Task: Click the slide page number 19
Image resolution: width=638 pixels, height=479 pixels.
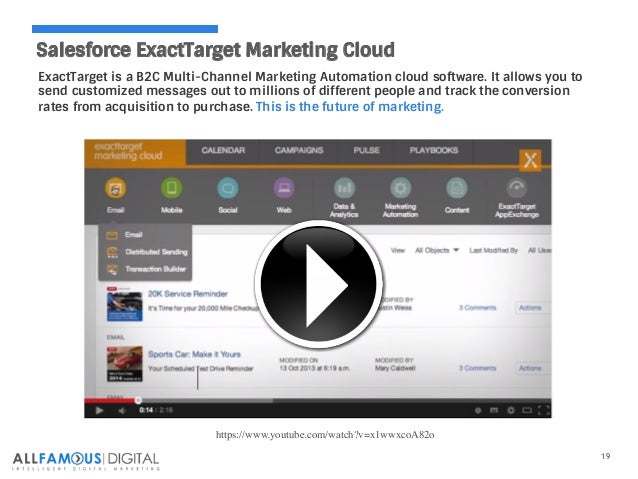Action: pyautogui.click(x=605, y=456)
